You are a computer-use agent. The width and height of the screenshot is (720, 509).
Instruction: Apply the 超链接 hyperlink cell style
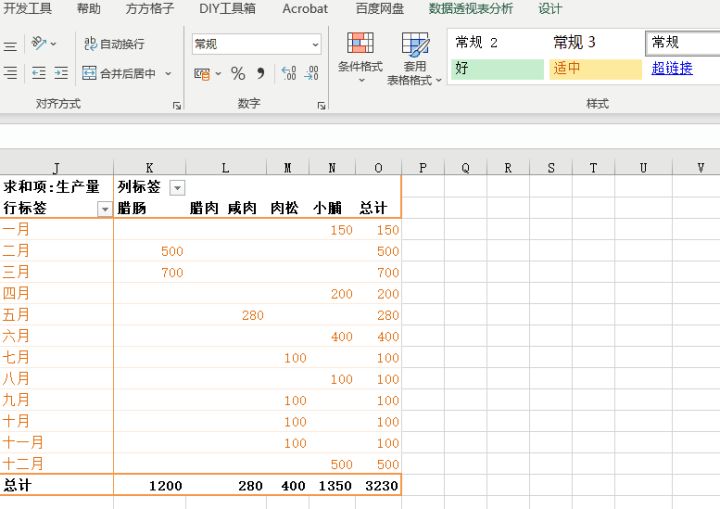671,69
